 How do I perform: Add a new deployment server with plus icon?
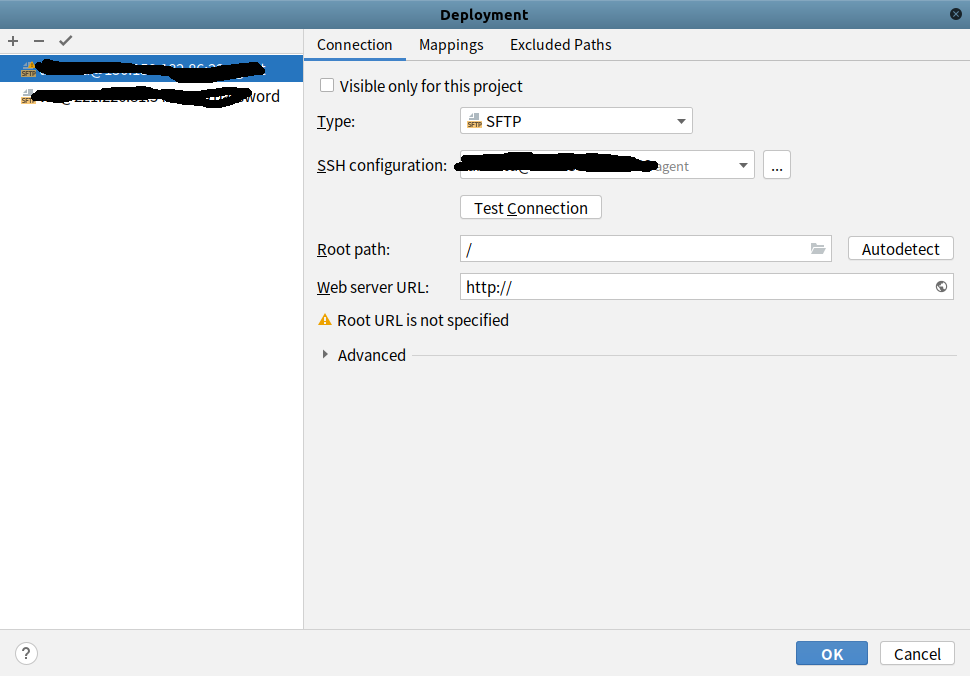[x=13, y=41]
